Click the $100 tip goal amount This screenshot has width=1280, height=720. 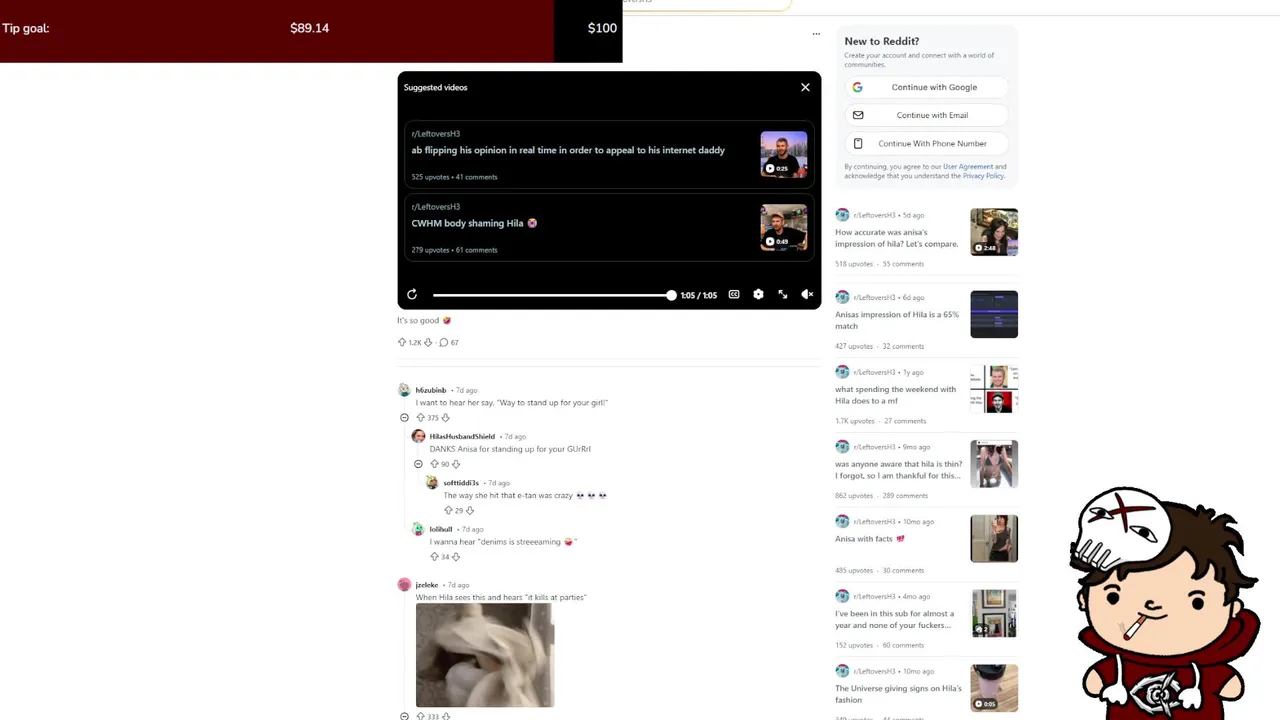pyautogui.click(x=602, y=28)
